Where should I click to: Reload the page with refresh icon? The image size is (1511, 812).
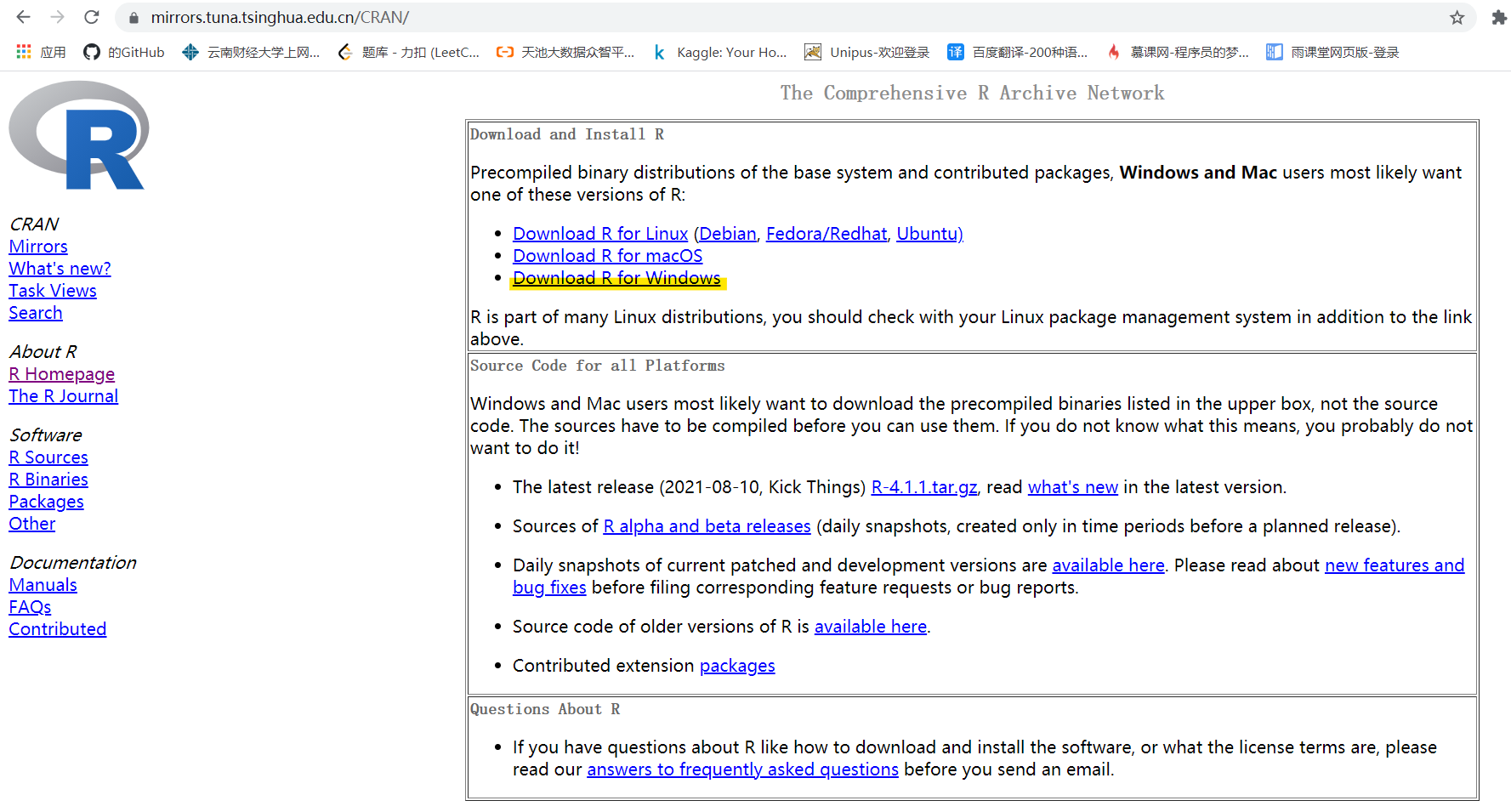click(x=92, y=17)
